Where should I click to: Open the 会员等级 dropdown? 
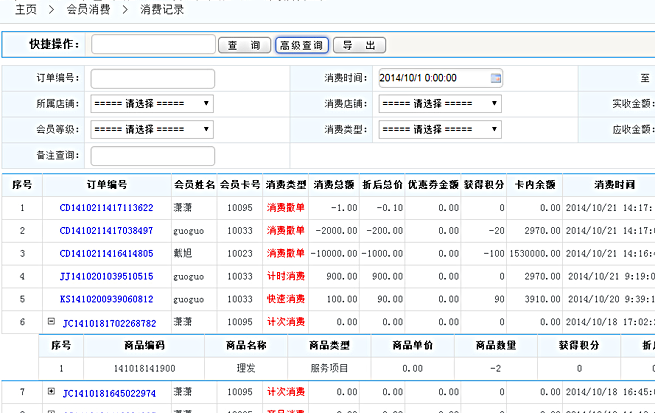pyautogui.click(x=152, y=129)
